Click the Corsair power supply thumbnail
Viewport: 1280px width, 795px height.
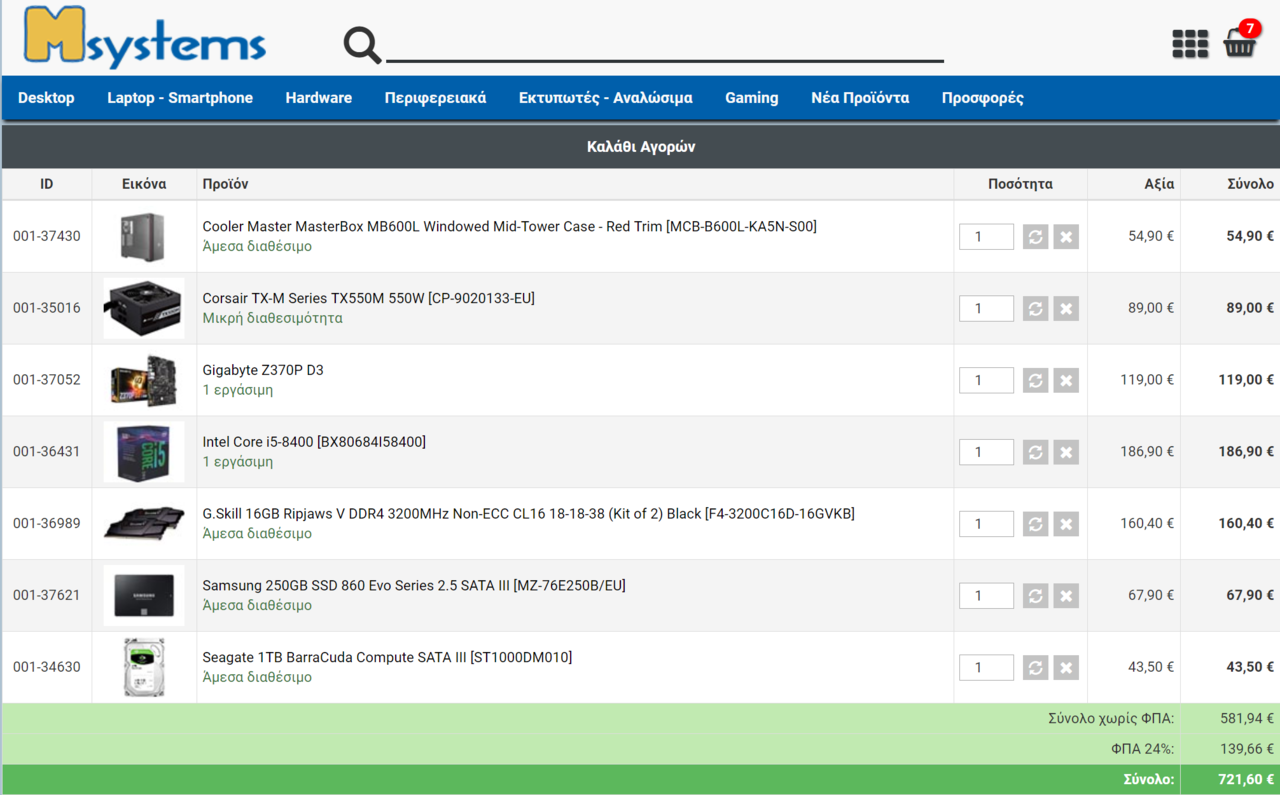(144, 308)
